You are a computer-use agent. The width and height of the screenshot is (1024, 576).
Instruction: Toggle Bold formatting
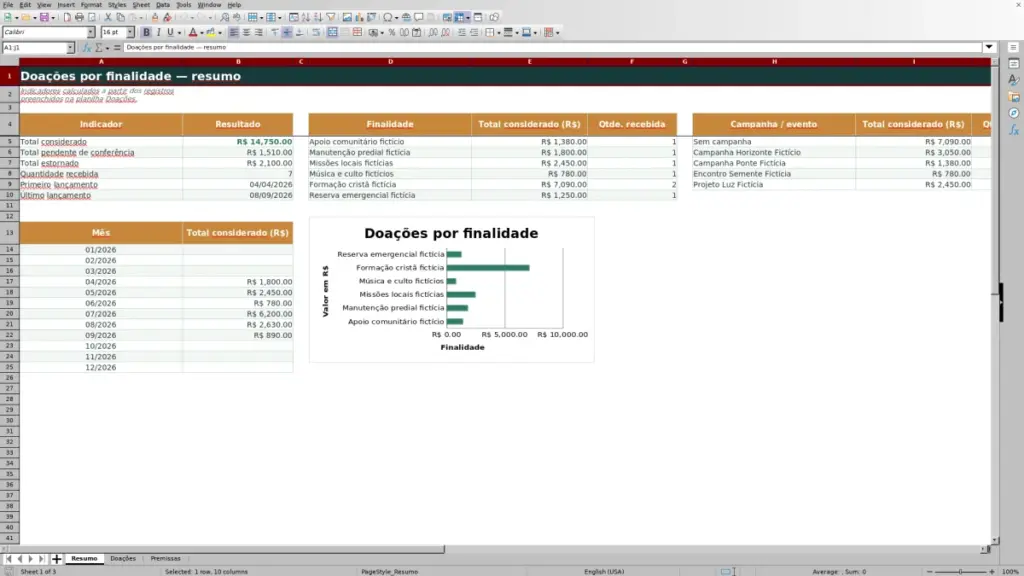[146, 32]
